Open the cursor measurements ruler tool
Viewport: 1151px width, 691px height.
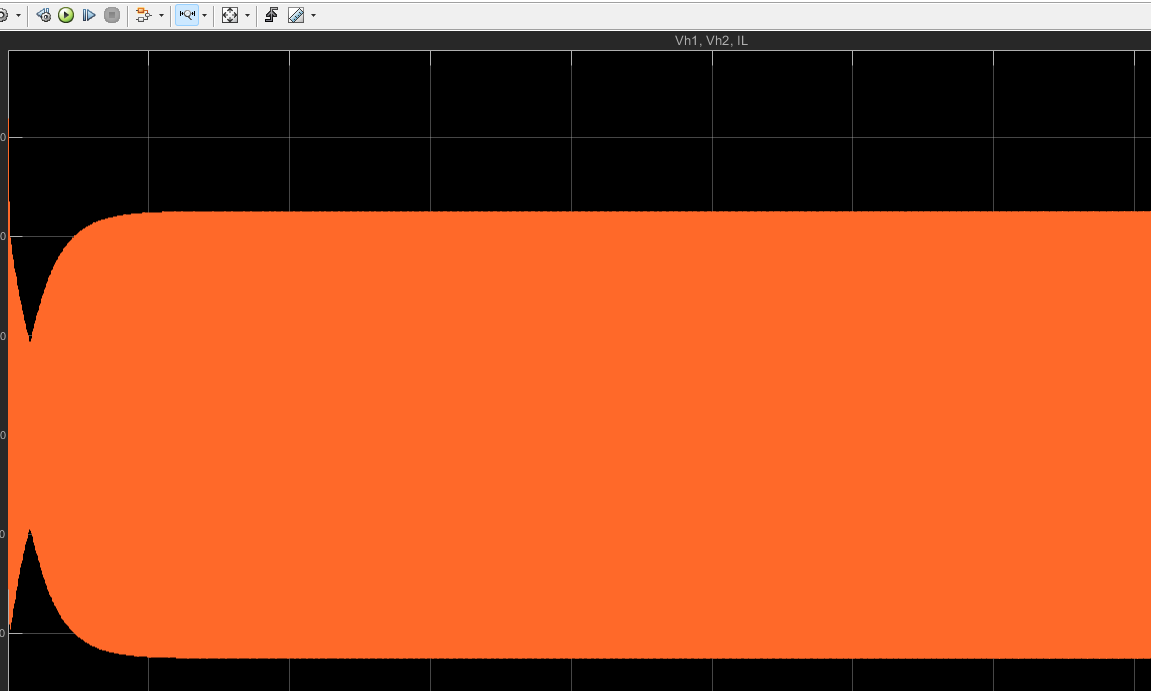point(296,15)
